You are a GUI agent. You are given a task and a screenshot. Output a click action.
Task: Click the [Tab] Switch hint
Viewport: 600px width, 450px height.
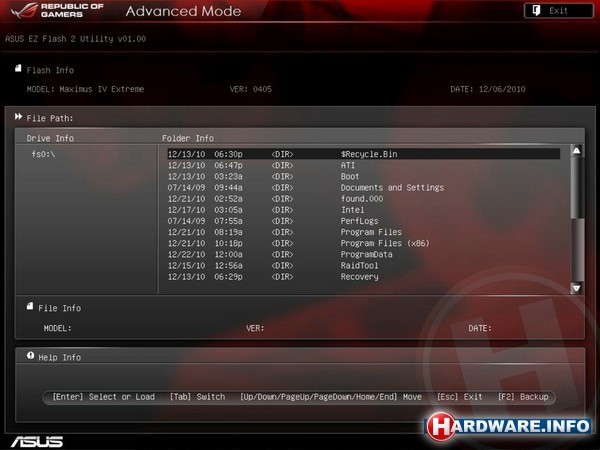tap(197, 397)
